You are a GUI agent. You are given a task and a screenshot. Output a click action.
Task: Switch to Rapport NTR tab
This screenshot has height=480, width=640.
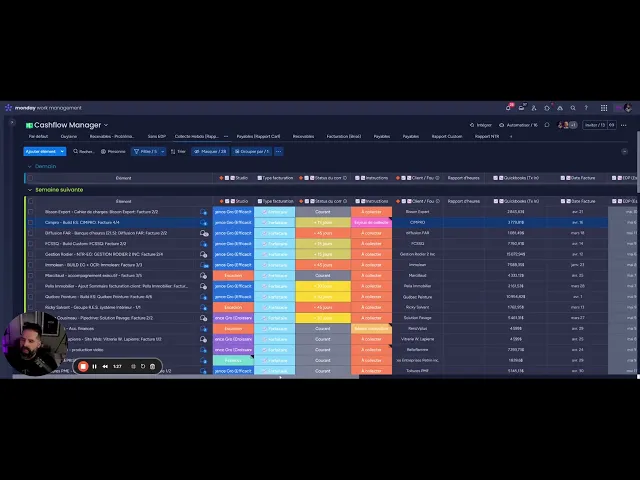[x=487, y=136]
